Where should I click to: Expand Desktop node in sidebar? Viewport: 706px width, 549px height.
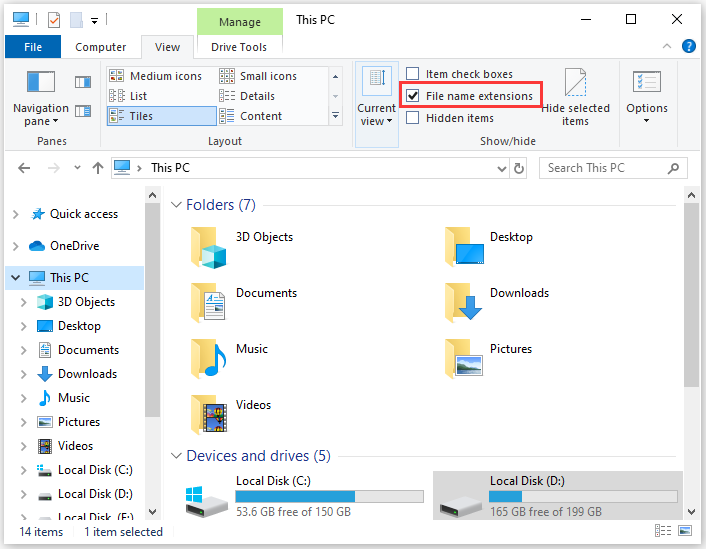pyautogui.click(x=23, y=326)
